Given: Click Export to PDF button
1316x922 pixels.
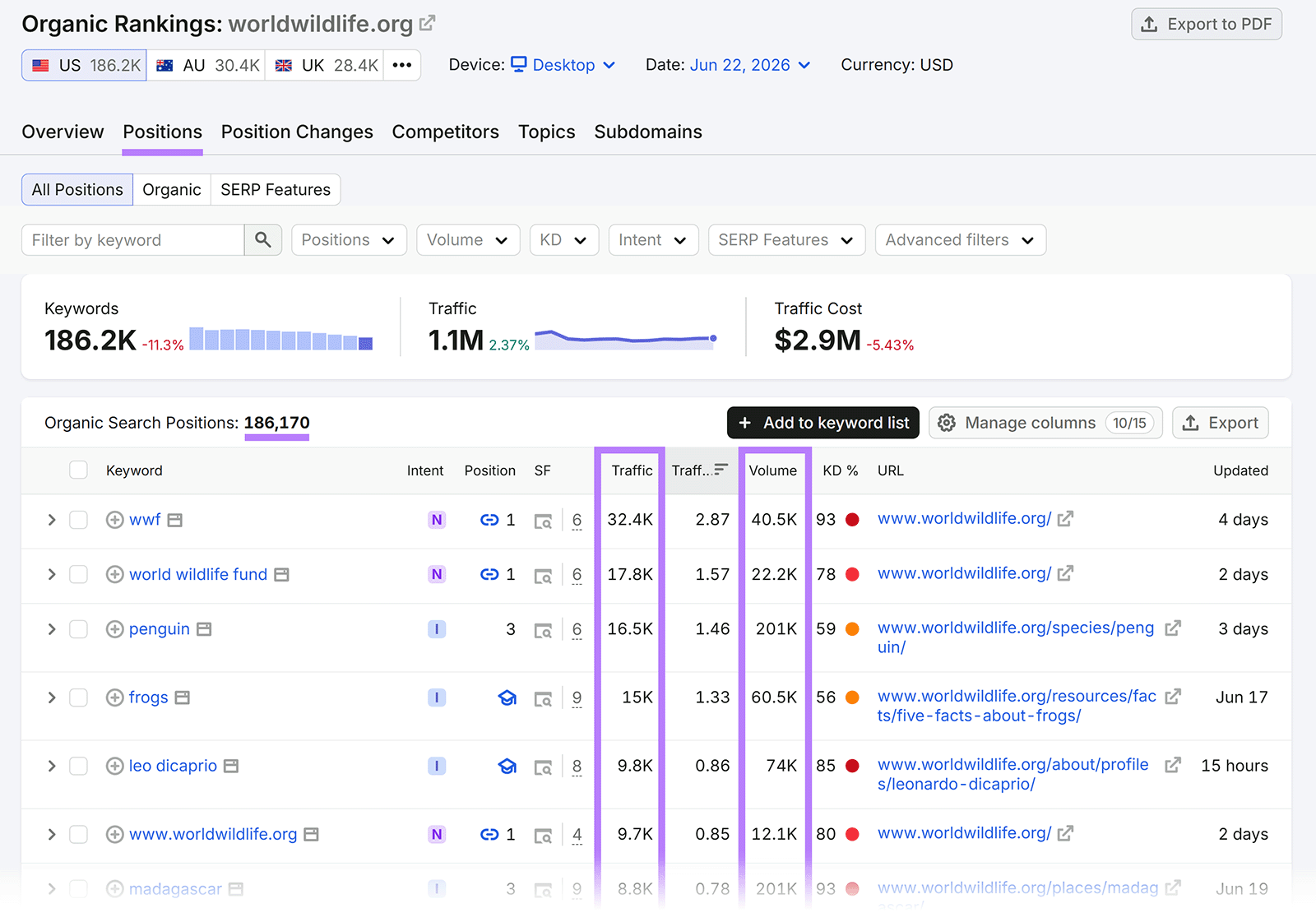Looking at the screenshot, I should coord(1207,24).
